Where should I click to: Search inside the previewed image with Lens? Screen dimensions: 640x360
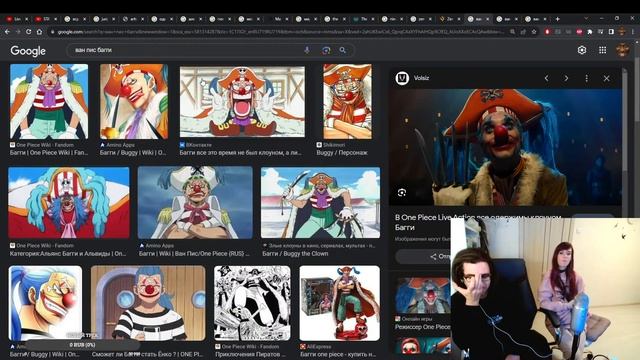tap(402, 192)
